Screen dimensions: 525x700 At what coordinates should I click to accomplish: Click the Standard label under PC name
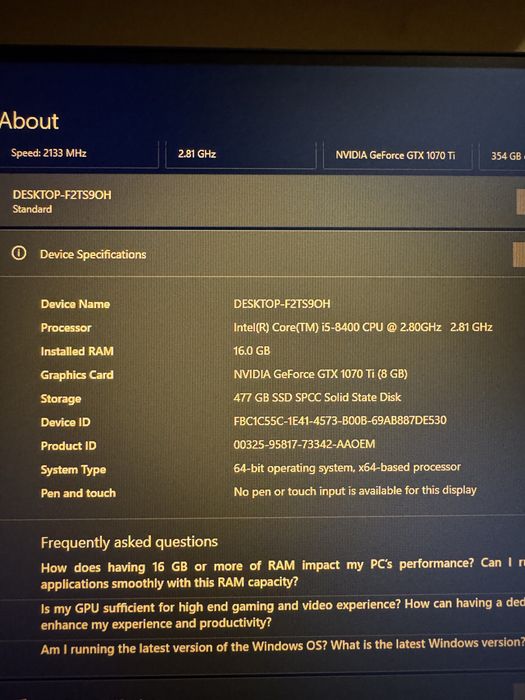pos(32,209)
